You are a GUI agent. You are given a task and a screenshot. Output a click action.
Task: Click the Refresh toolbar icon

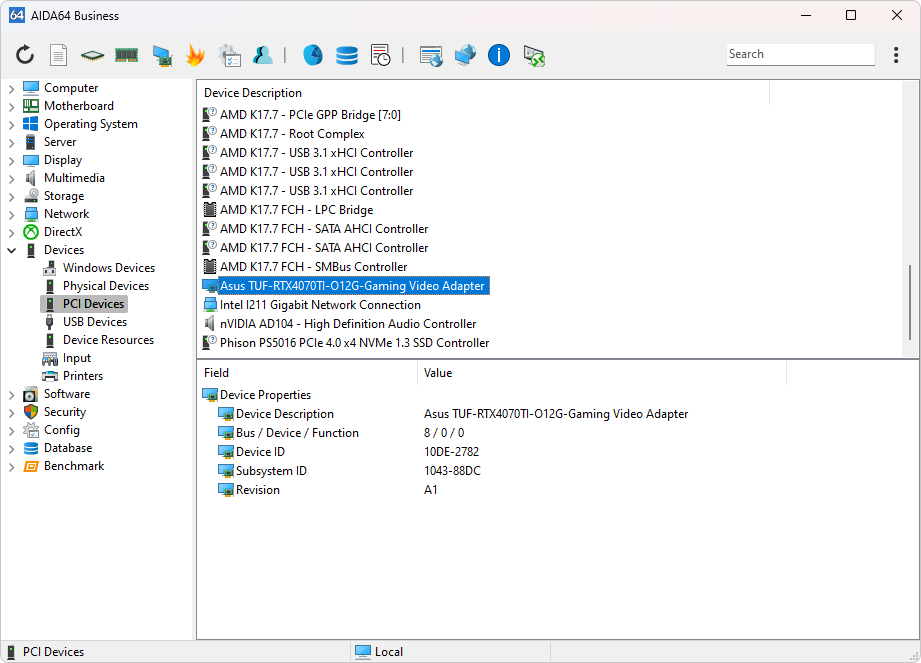pyautogui.click(x=25, y=55)
